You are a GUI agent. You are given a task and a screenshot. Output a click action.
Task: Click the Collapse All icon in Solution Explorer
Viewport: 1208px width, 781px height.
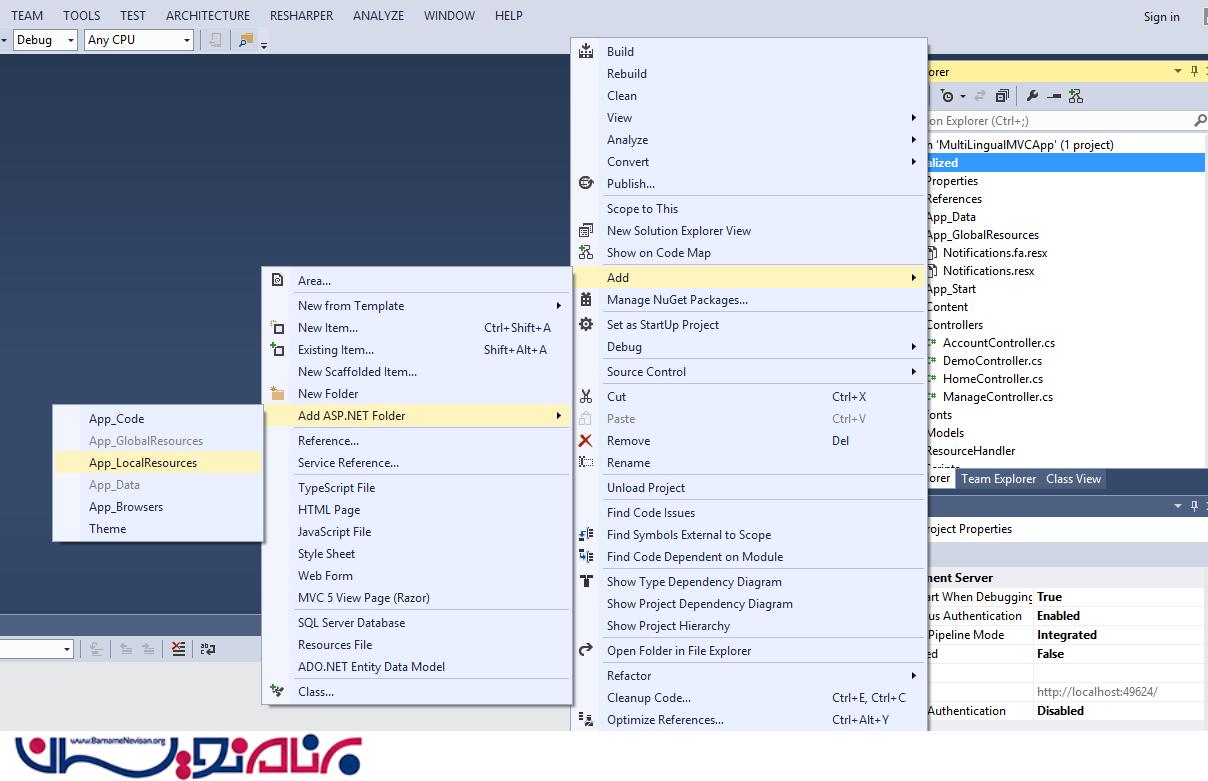click(x=1001, y=96)
